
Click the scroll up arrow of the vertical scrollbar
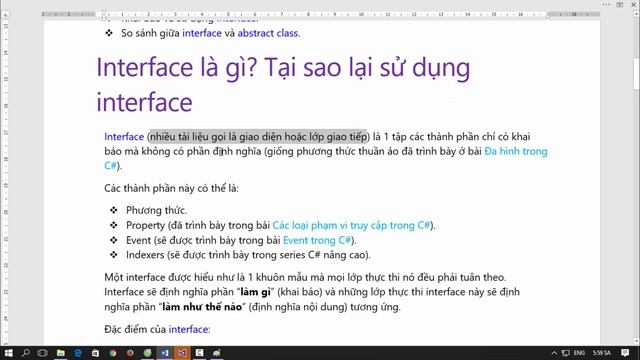[636, 14]
